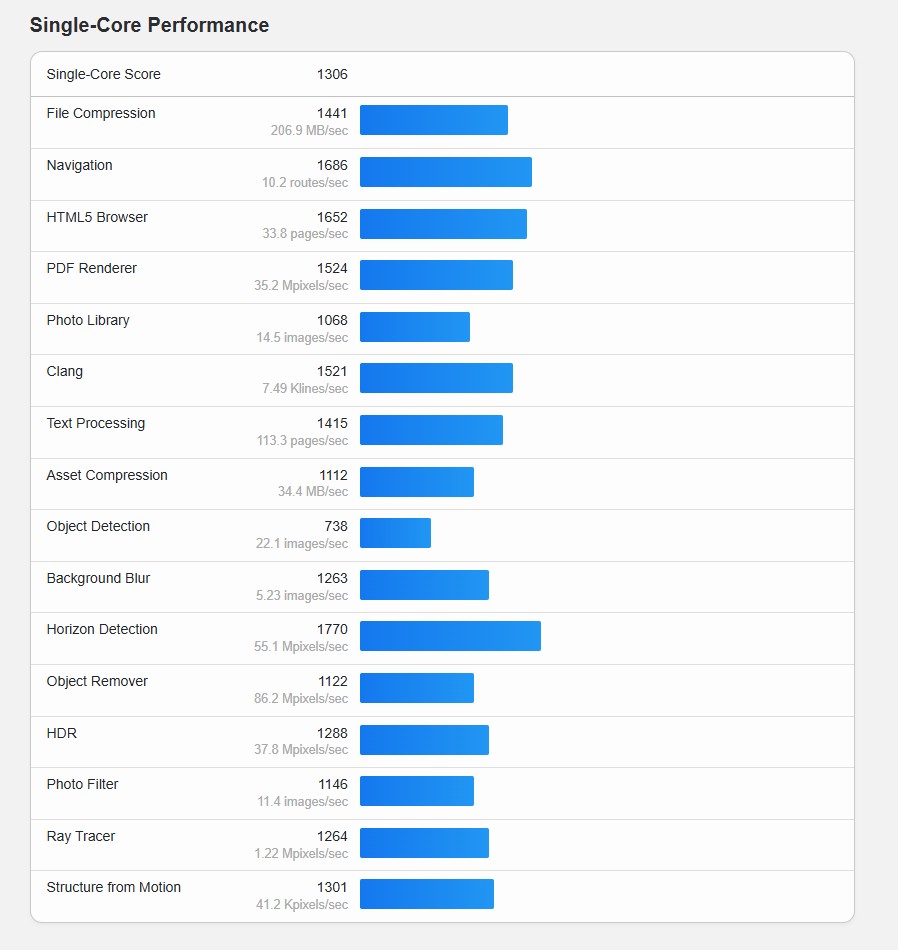The image size is (898, 950).
Task: Click the Single-Core Performance heading
Action: [x=149, y=25]
